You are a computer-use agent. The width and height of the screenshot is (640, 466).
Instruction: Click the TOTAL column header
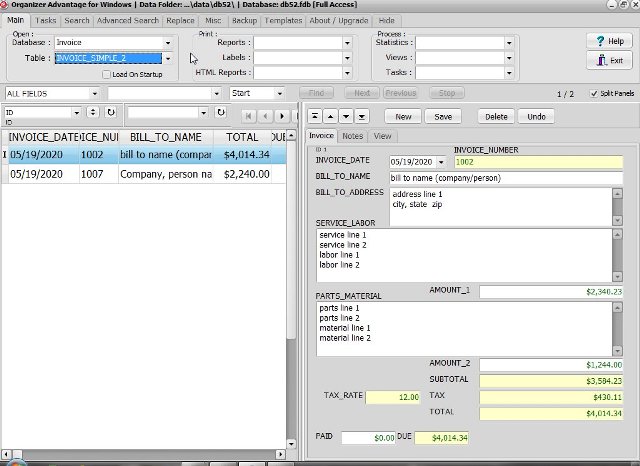[242, 137]
